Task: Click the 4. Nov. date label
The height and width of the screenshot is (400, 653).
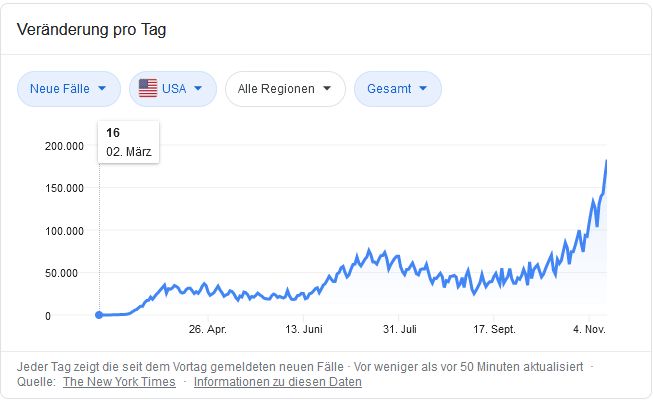Action: [x=589, y=329]
